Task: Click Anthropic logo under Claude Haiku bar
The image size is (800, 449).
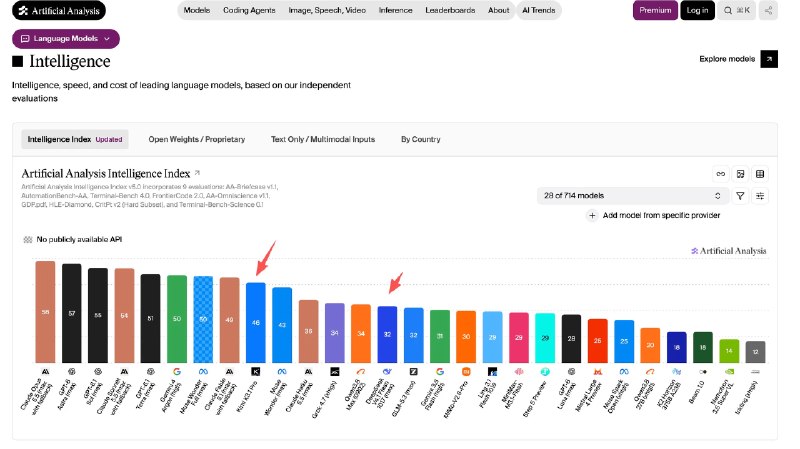Action: 308,371
